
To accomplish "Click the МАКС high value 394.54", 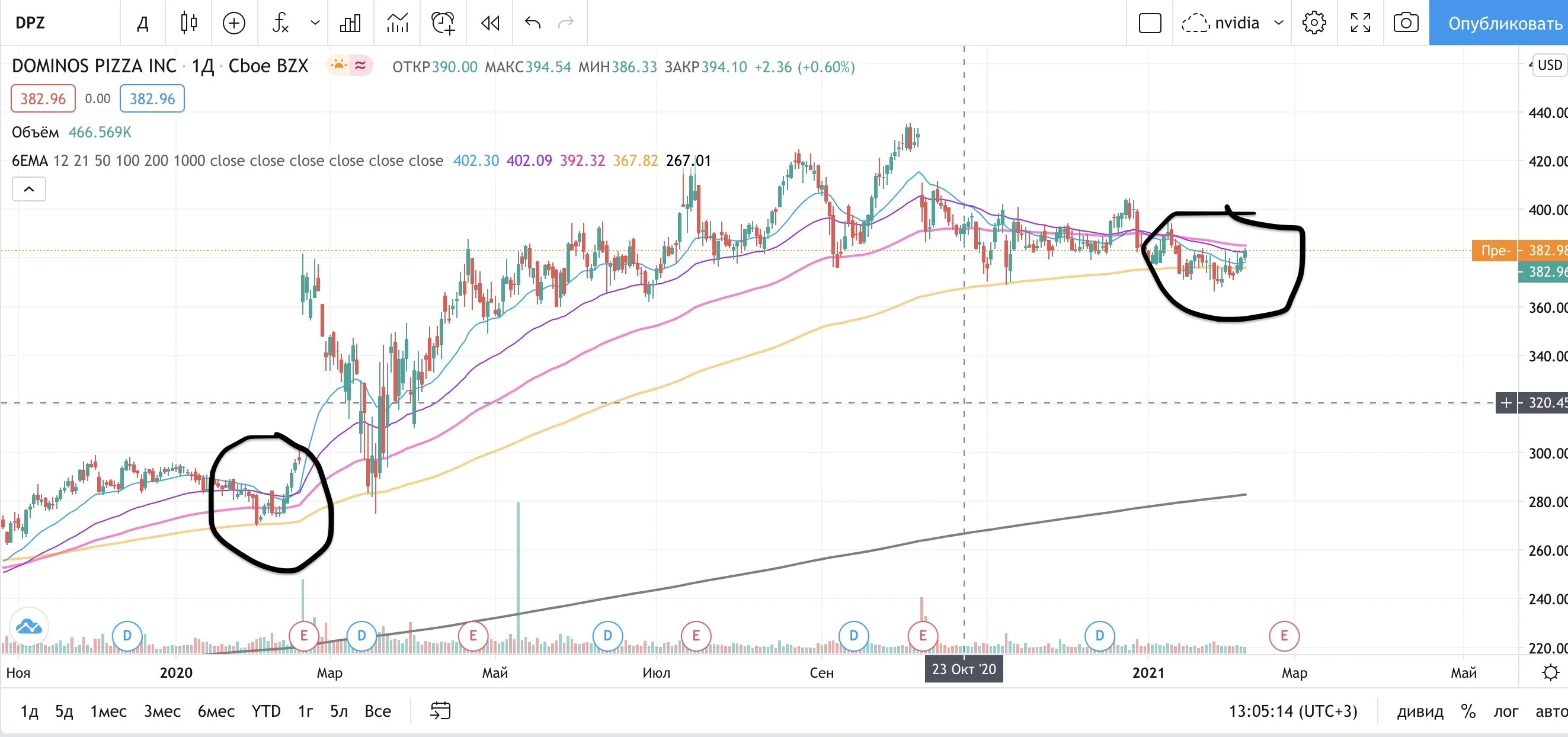I will click(548, 67).
